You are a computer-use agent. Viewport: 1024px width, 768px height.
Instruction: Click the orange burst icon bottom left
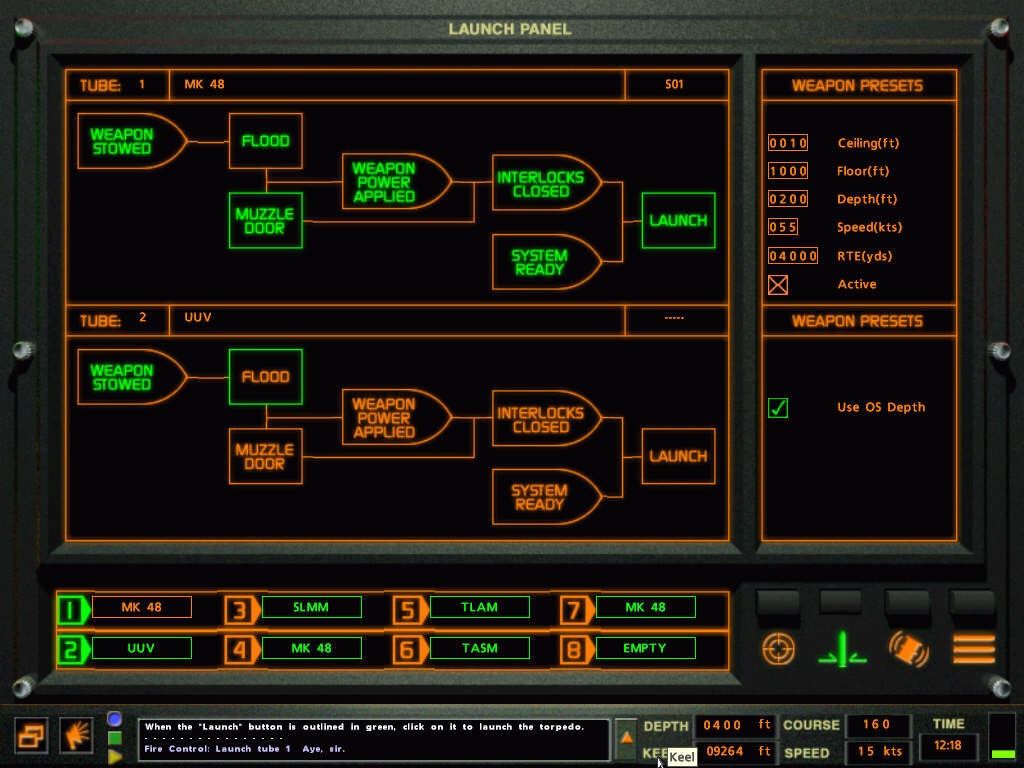click(x=76, y=735)
